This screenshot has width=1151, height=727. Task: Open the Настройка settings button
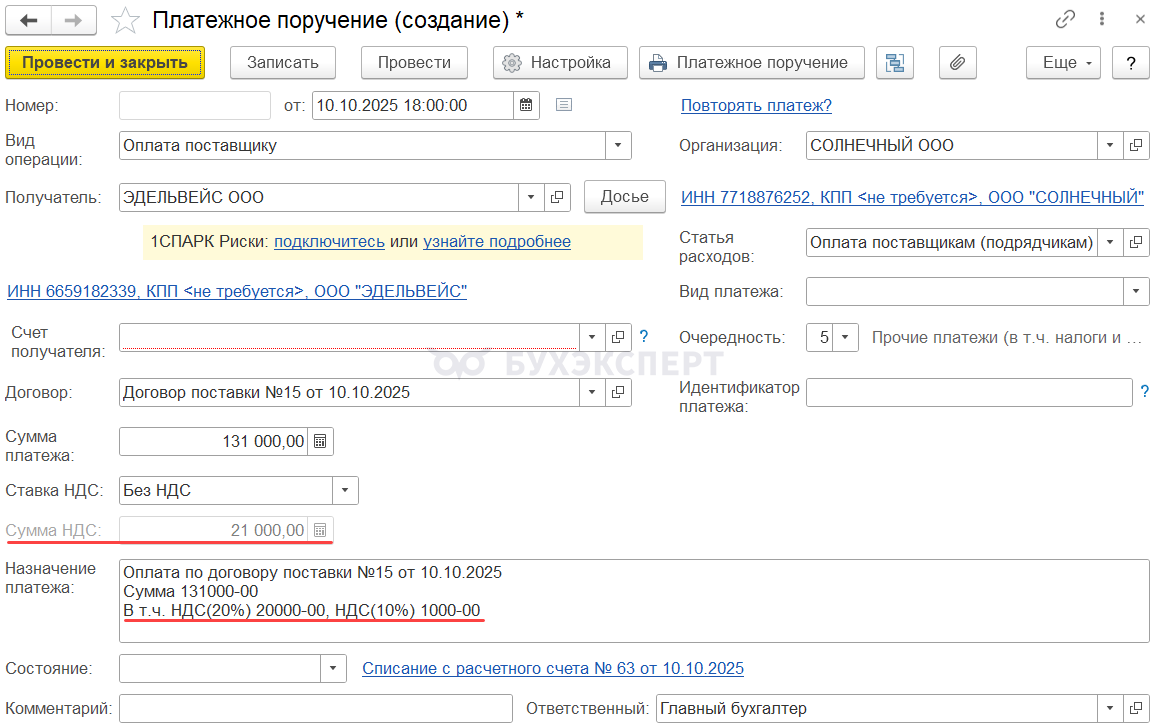click(x=559, y=62)
